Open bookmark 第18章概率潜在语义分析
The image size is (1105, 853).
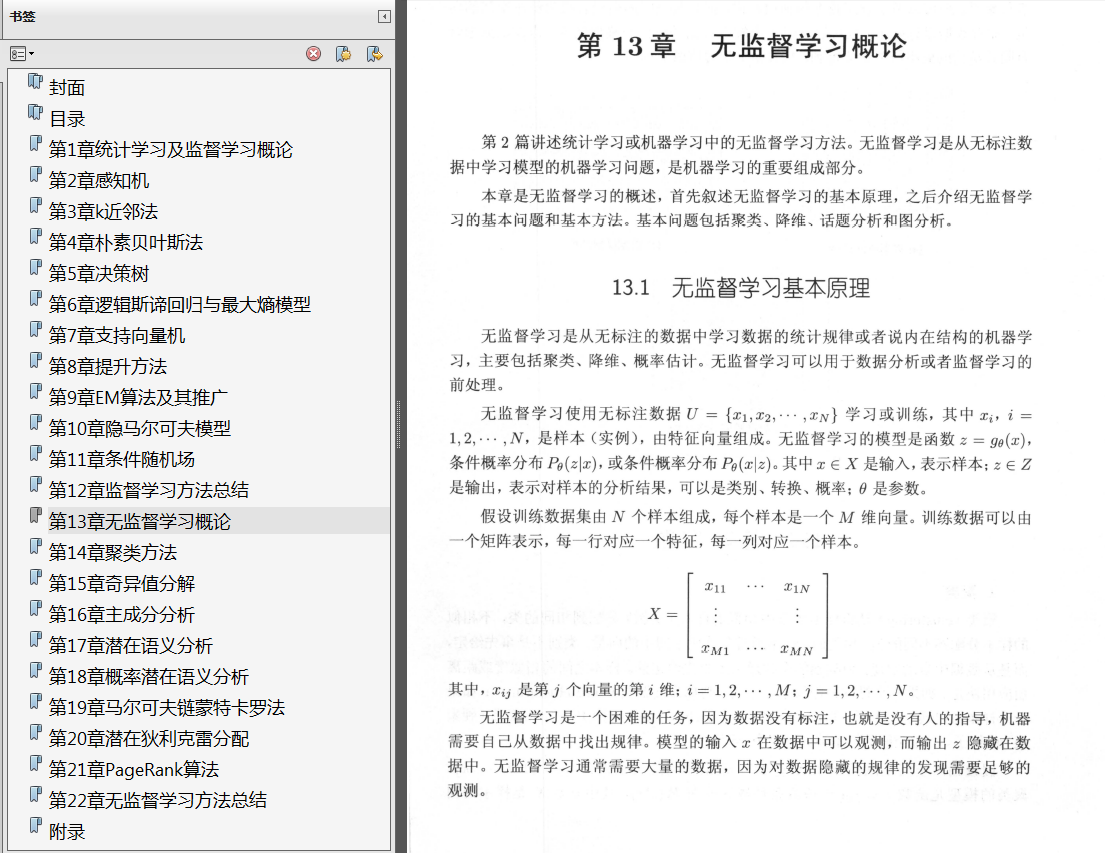click(149, 677)
